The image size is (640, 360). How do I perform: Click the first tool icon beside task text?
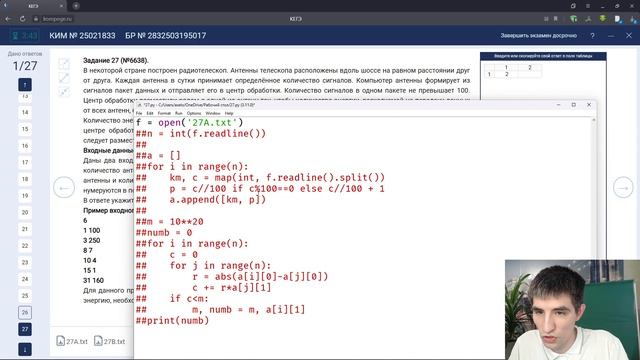(x=64, y=64)
